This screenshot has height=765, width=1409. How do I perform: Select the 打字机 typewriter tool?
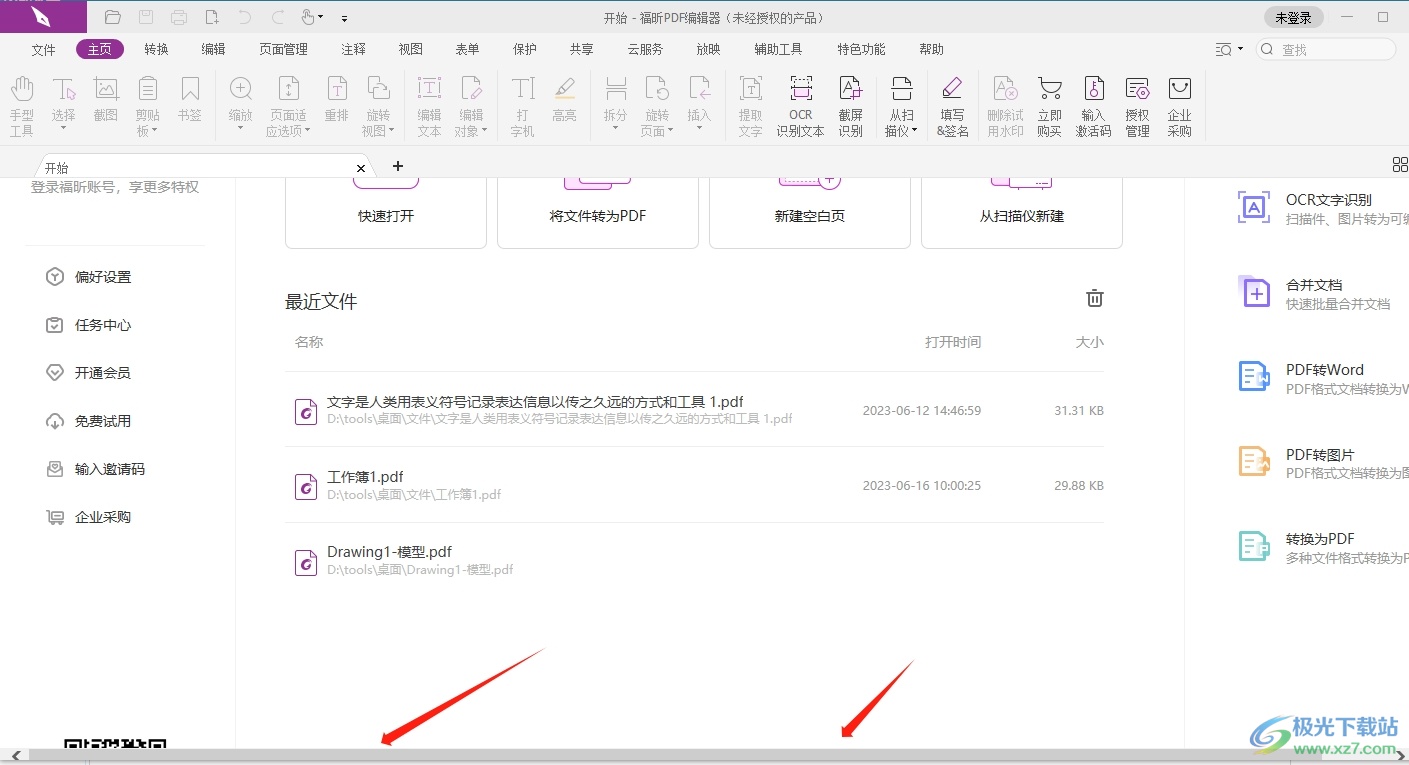[x=523, y=106]
